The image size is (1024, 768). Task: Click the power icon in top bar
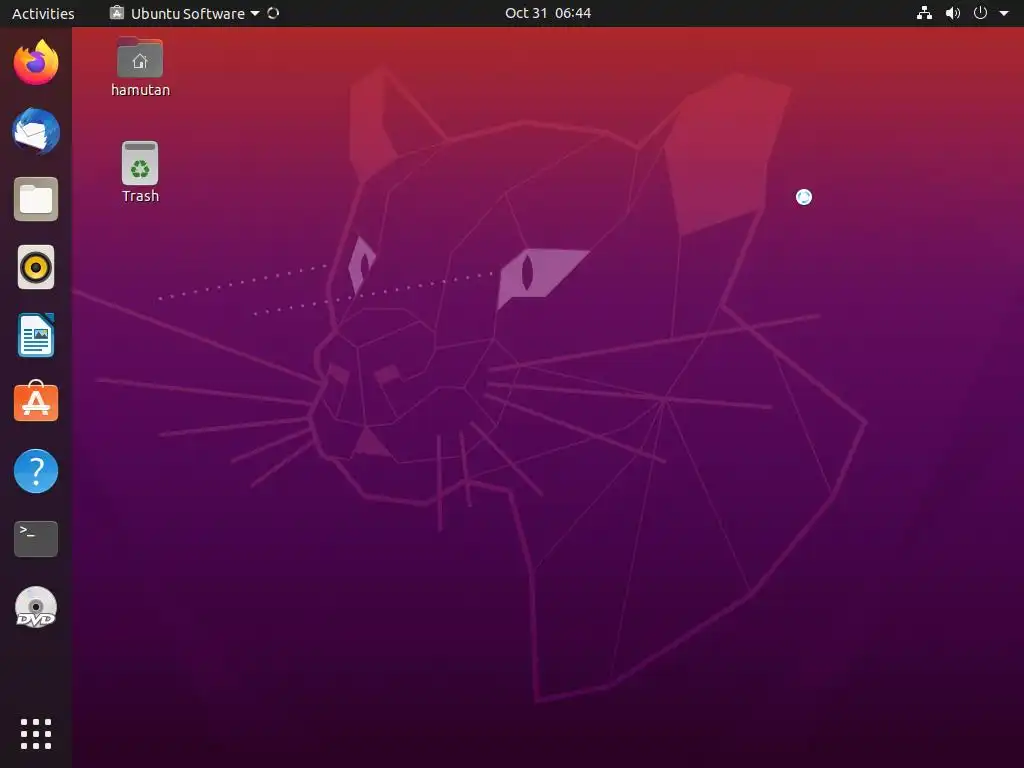[980, 13]
